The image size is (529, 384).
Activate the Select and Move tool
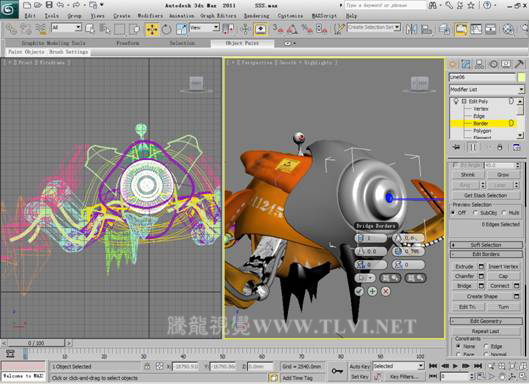tap(152, 30)
